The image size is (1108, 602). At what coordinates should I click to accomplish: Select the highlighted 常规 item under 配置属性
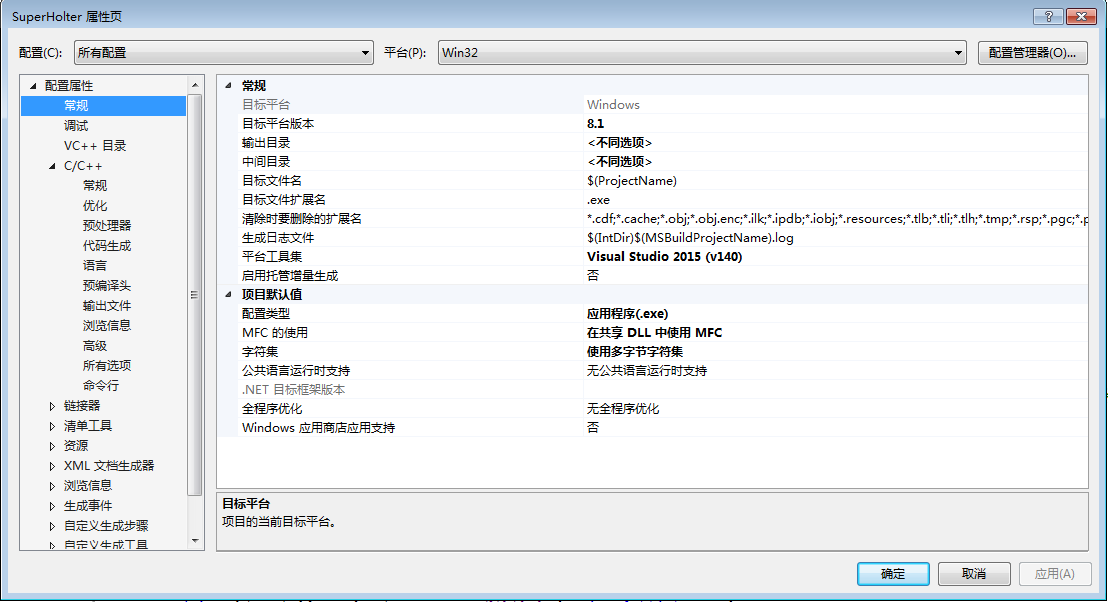coord(104,105)
